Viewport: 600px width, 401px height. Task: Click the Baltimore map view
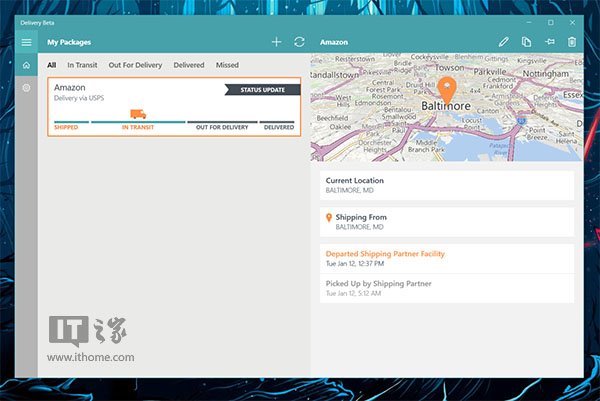pos(447,107)
